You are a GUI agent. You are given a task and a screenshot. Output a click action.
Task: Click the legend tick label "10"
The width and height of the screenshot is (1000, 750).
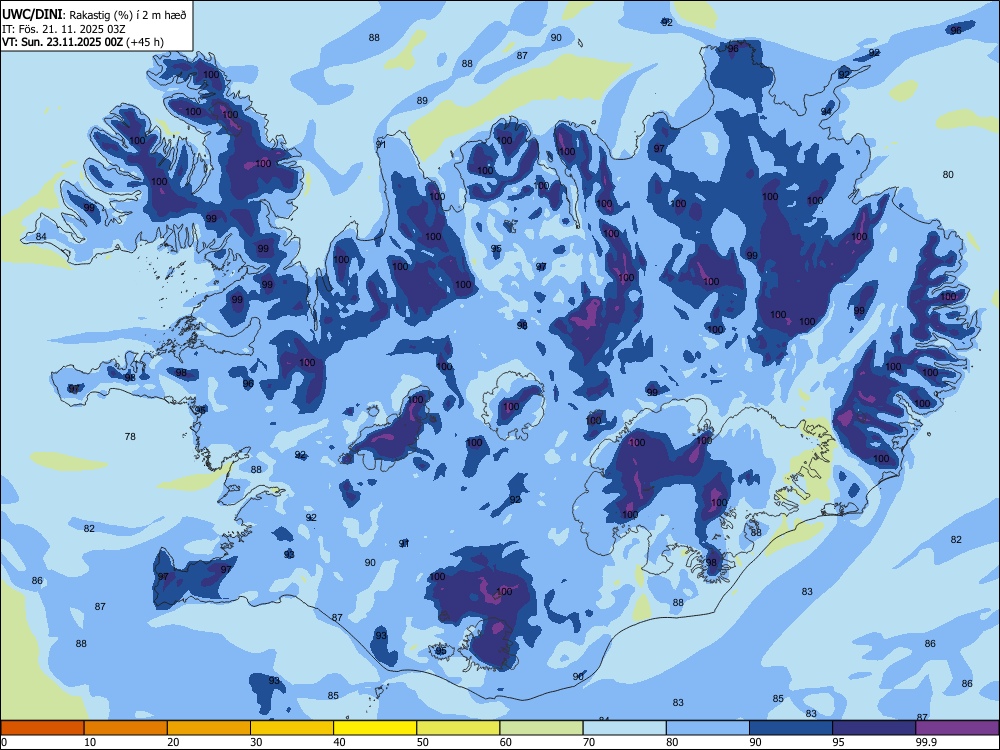[x=90, y=742]
